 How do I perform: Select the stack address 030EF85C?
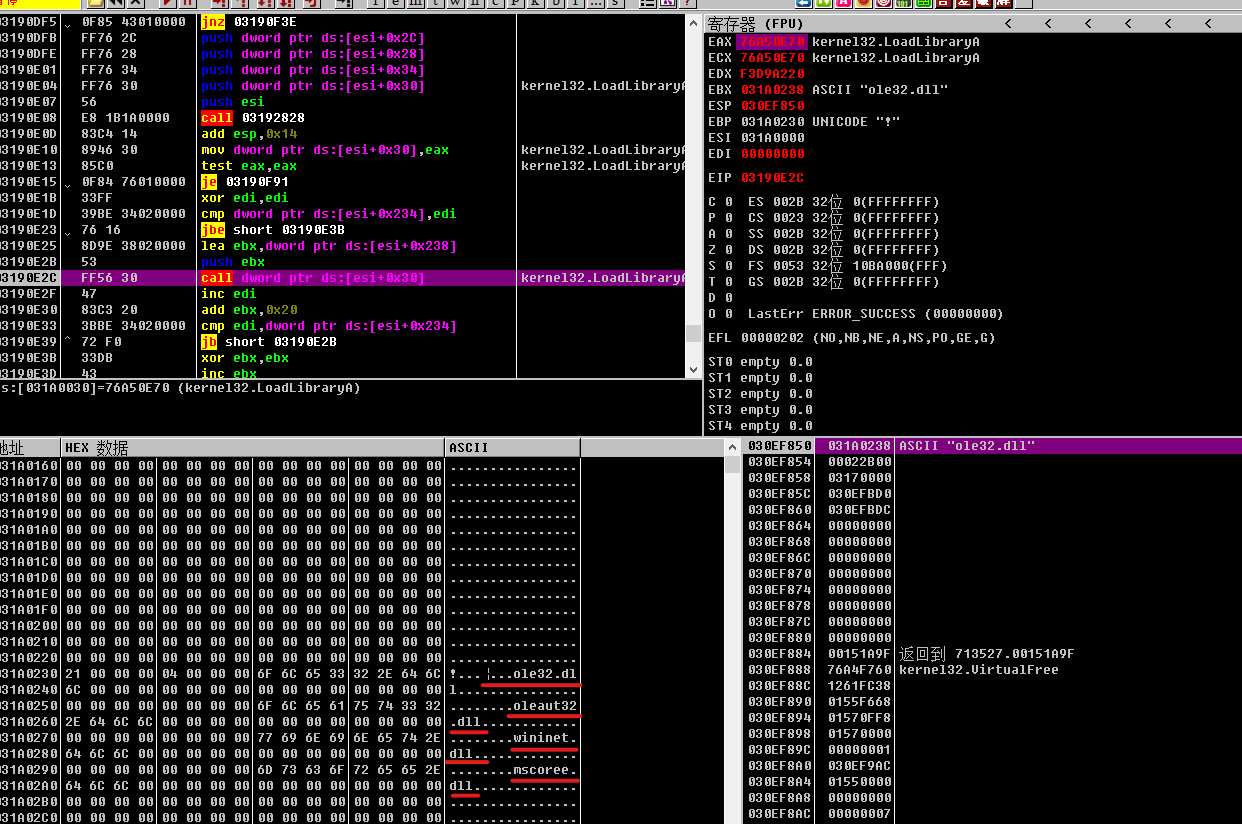pos(780,494)
